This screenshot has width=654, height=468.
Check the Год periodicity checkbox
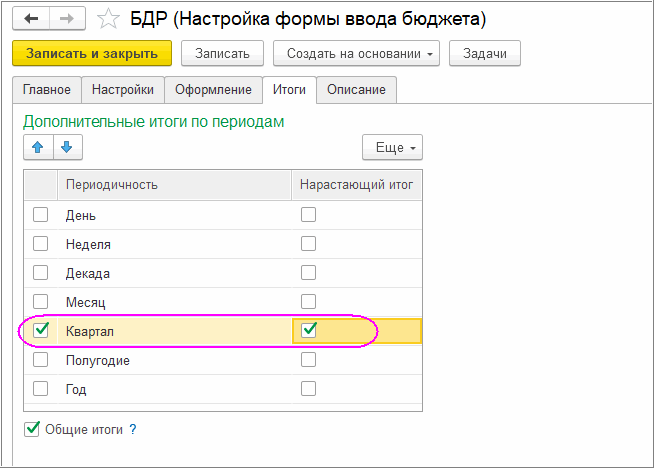point(40,388)
